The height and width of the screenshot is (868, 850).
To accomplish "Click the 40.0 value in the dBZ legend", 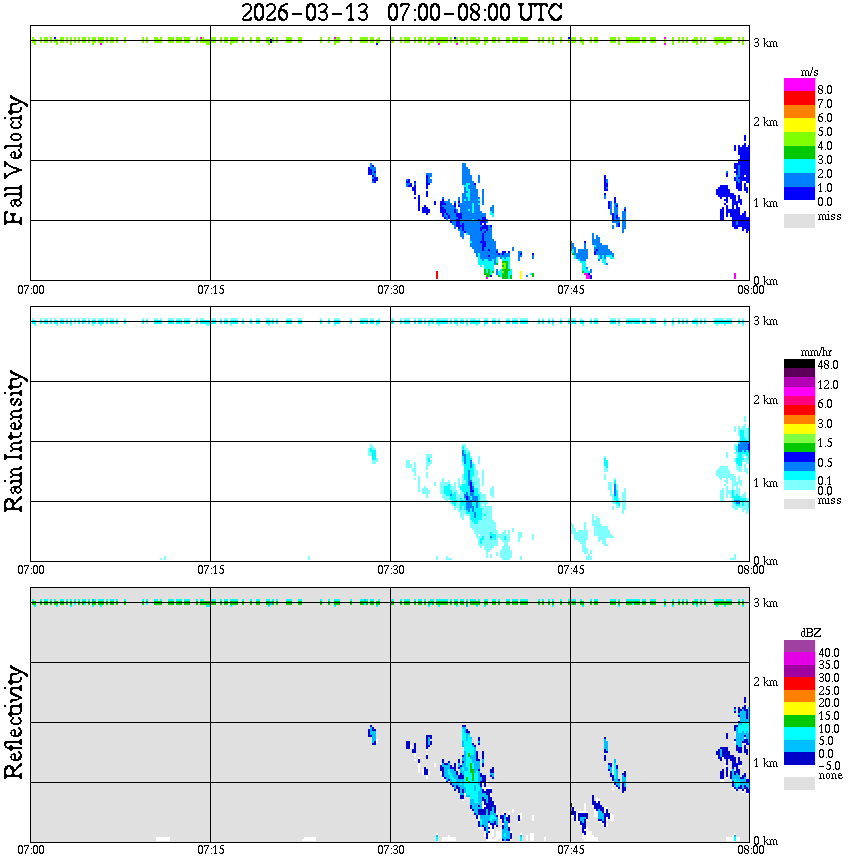I will pos(829,653).
